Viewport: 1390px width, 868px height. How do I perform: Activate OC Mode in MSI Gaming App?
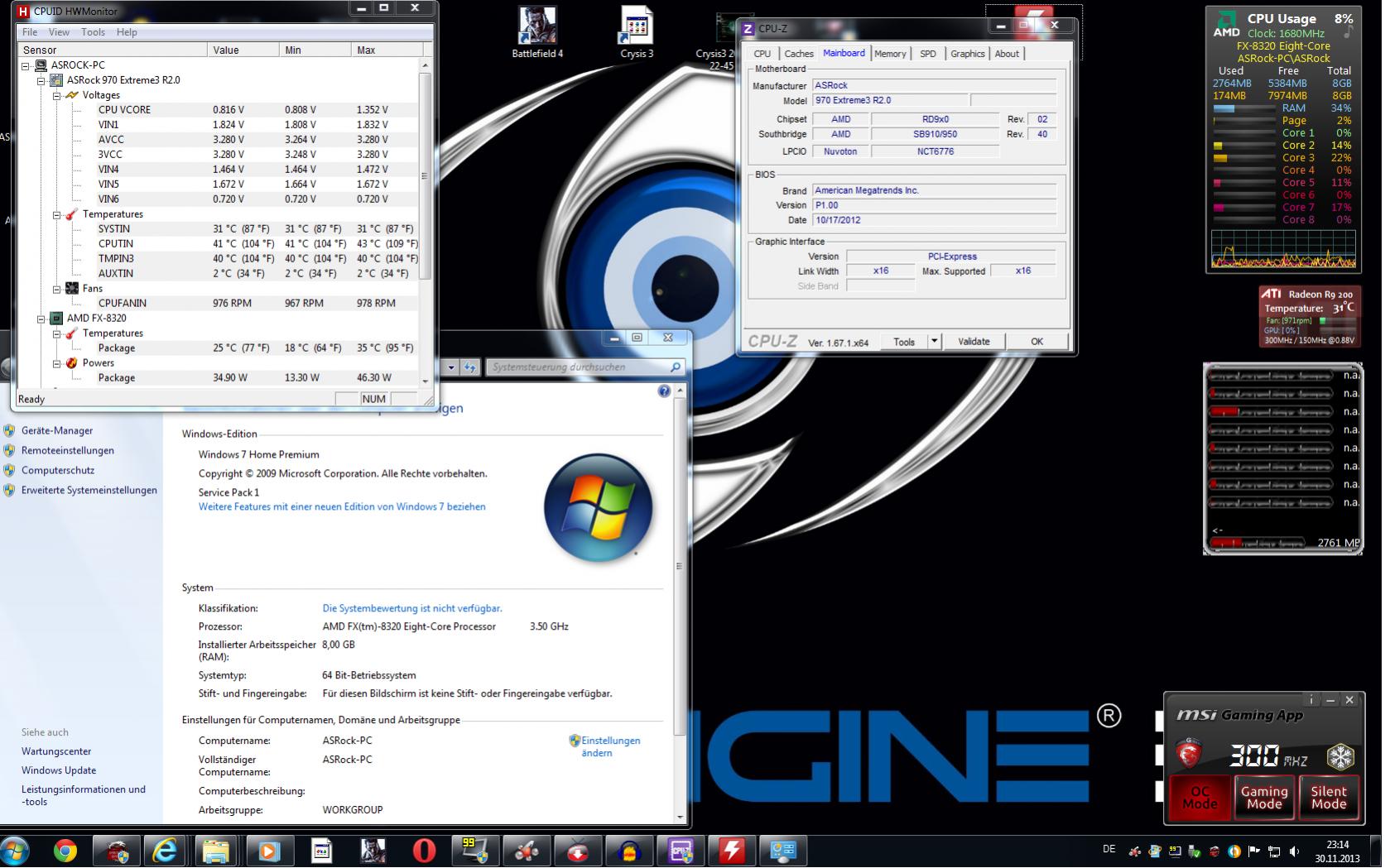1200,798
